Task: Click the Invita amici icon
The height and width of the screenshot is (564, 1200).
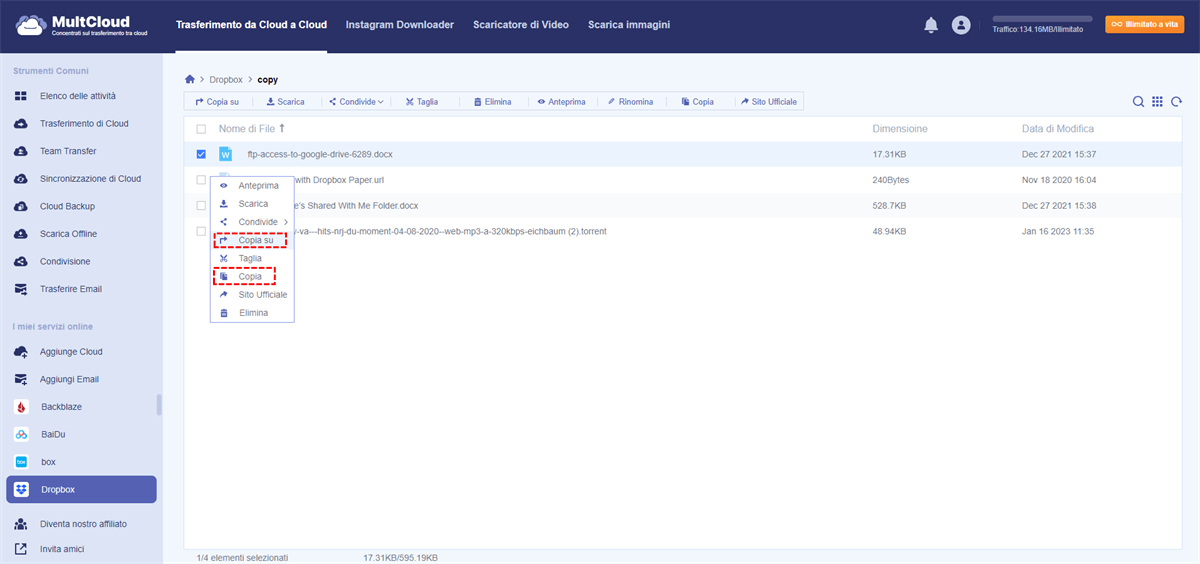Action: (x=21, y=549)
